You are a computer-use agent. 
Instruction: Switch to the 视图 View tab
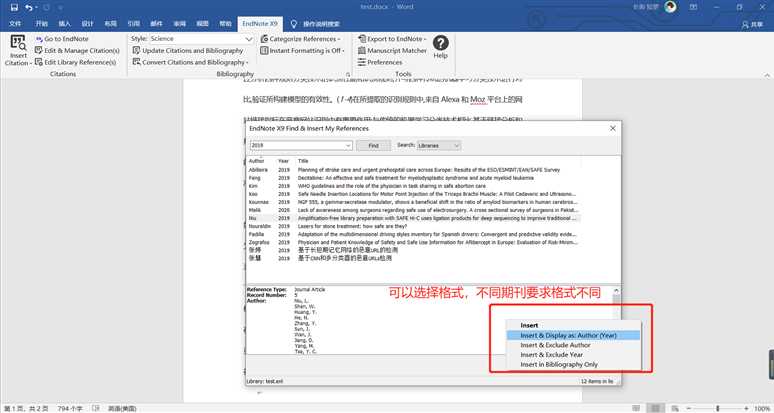202,24
